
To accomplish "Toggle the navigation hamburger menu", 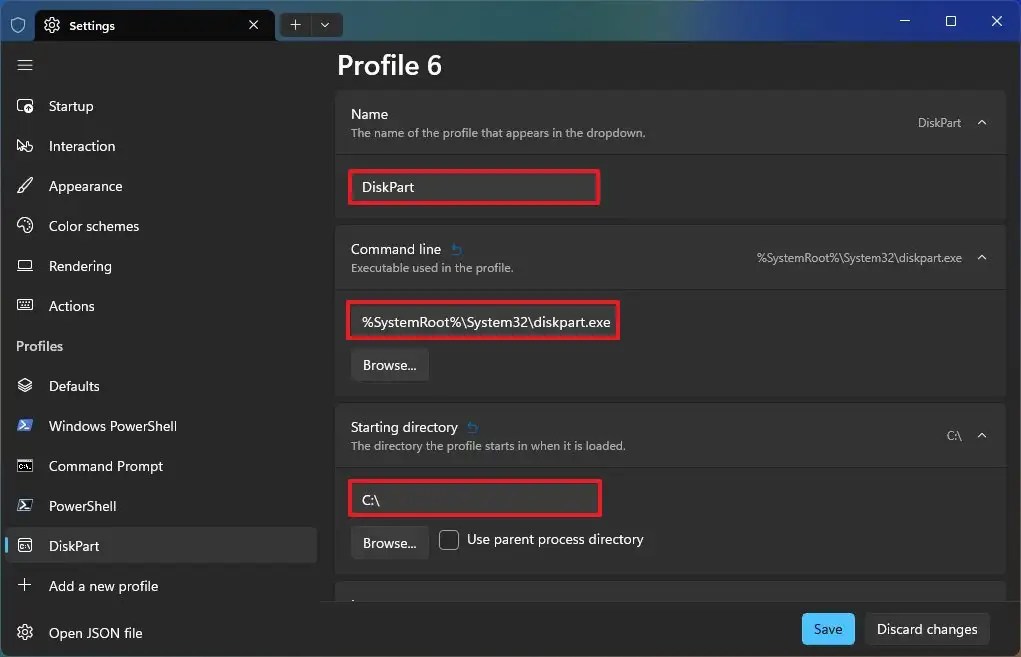I will pos(25,65).
